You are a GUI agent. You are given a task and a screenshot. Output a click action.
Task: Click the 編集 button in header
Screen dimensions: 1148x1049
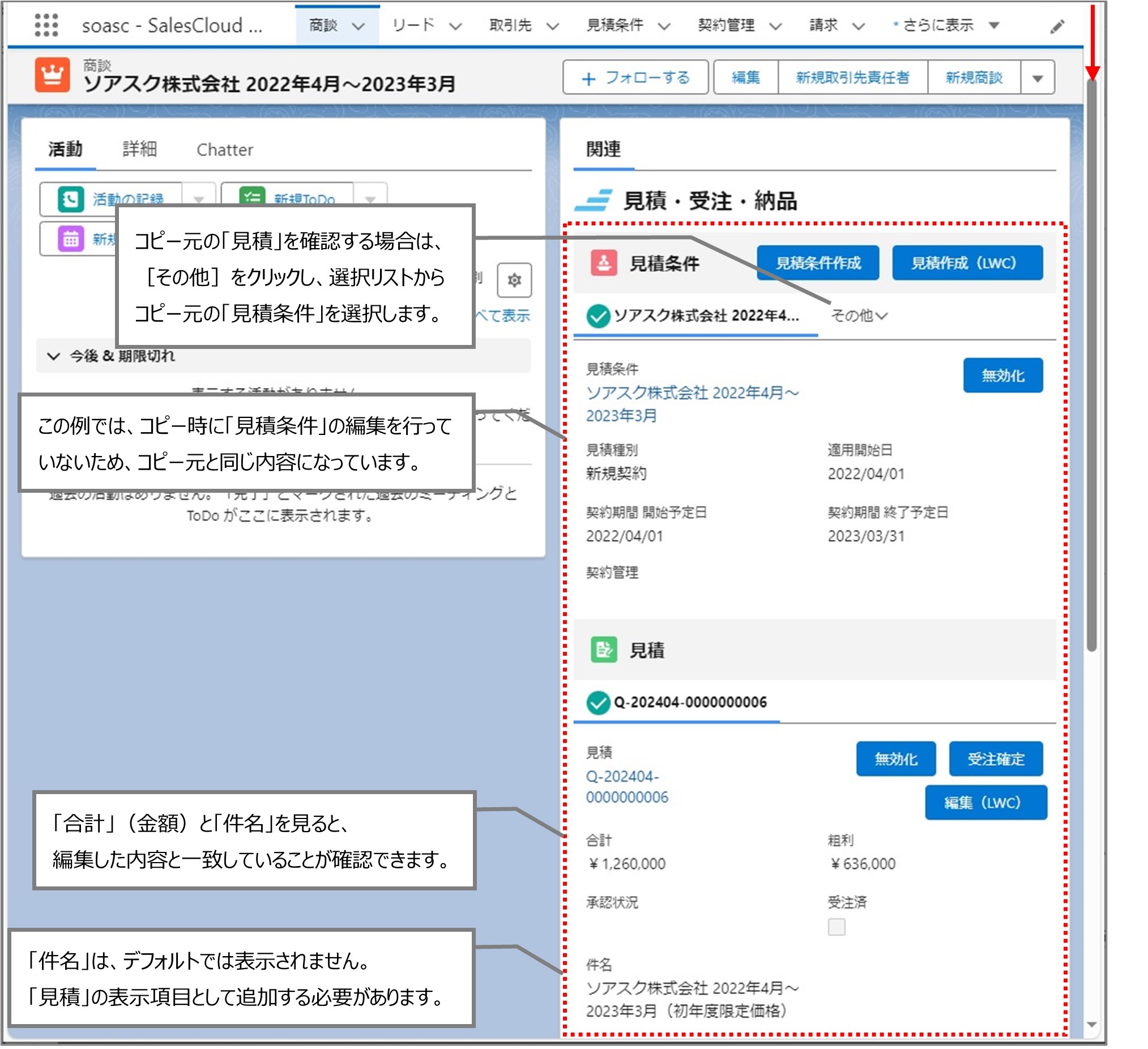[x=746, y=78]
